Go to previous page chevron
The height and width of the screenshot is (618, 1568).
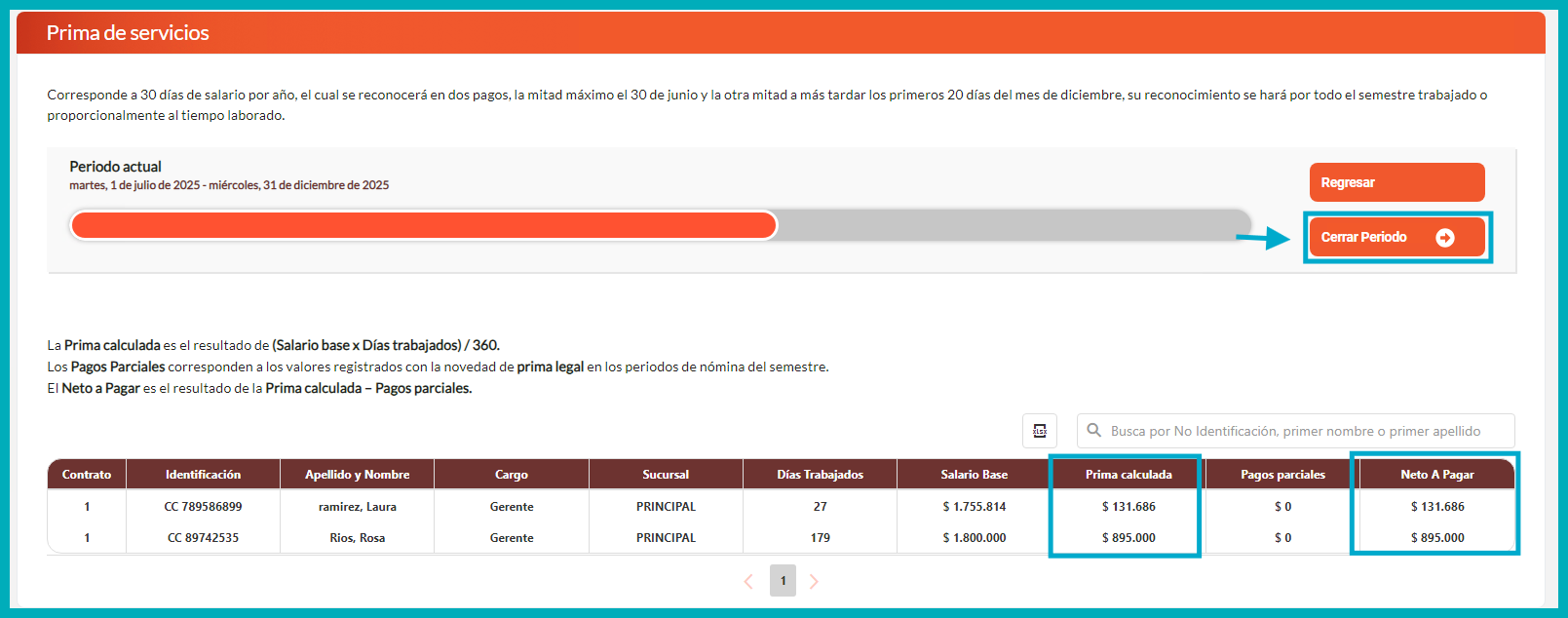click(748, 582)
